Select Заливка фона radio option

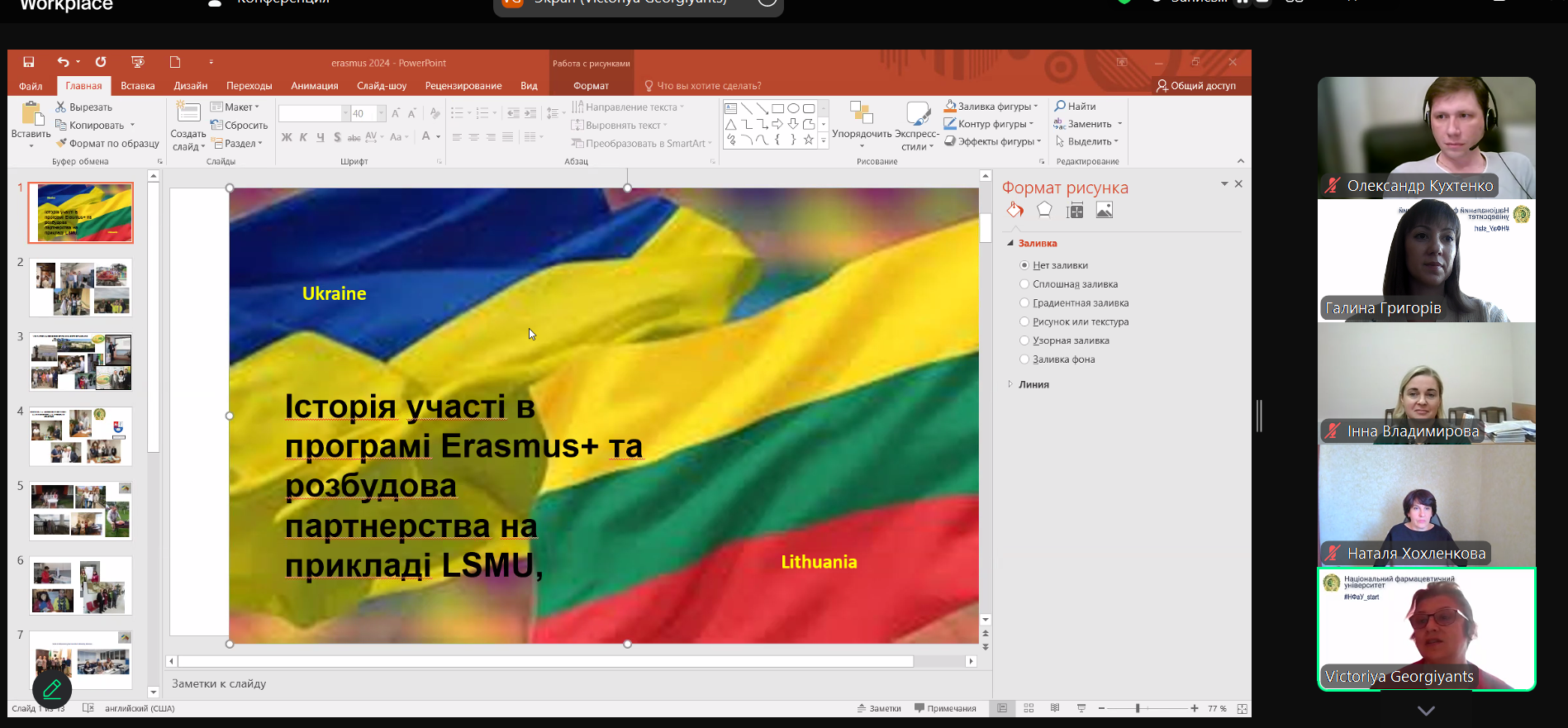(1024, 359)
